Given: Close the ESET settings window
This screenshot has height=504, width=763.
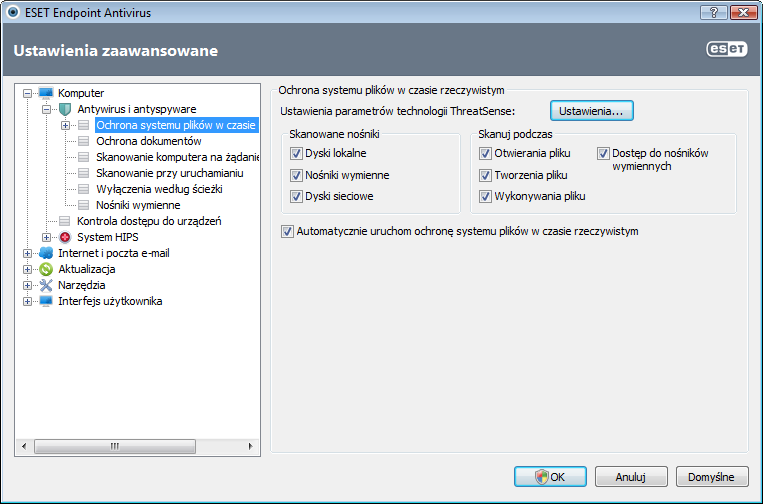Looking at the screenshot, I should 743,12.
